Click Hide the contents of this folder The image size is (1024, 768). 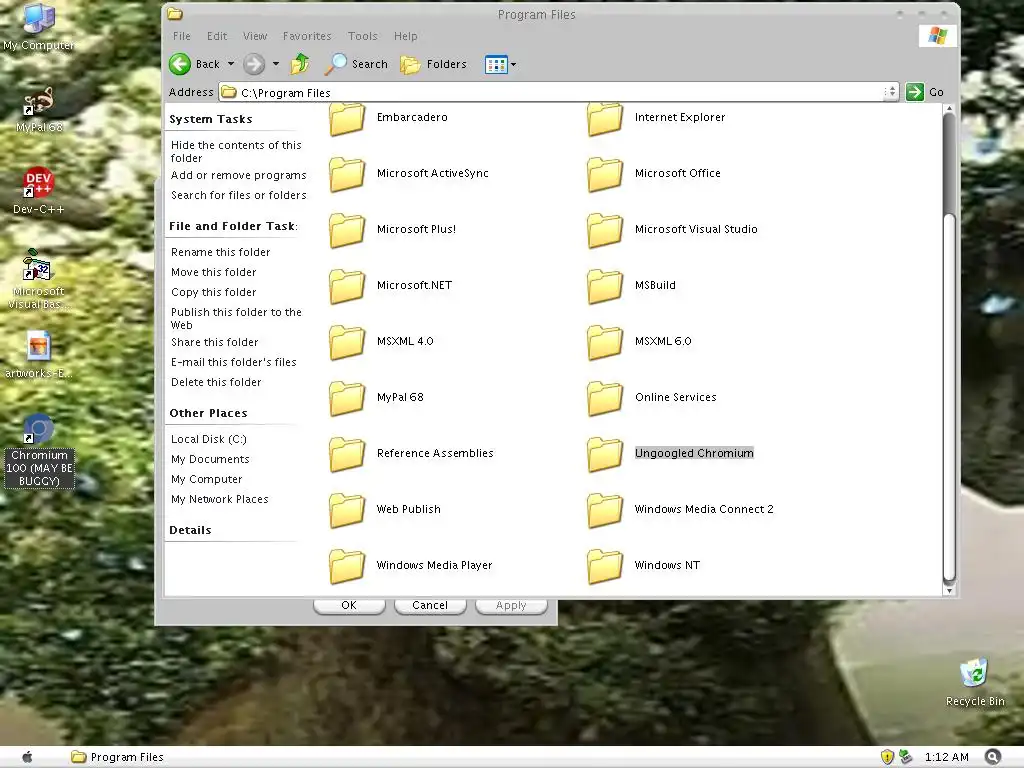coord(236,152)
